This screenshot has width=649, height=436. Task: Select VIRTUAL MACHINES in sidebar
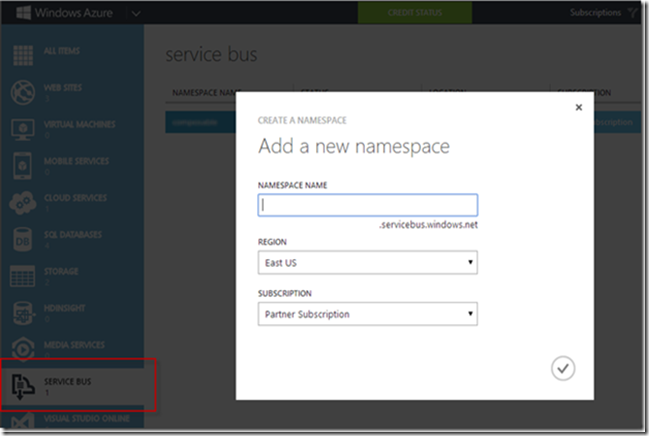coord(79,124)
